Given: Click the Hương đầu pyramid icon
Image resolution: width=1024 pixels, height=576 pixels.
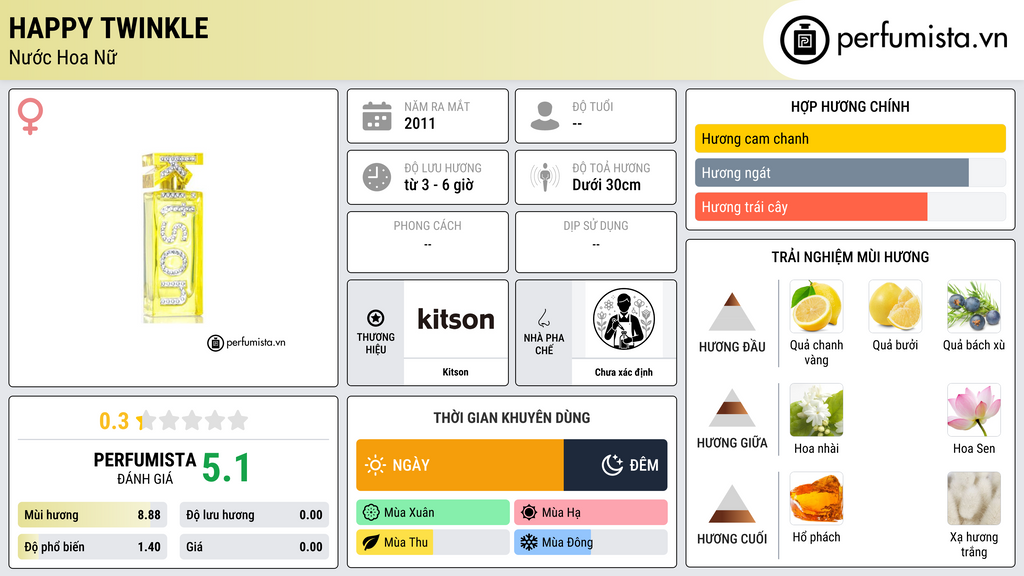Looking at the screenshot, I should pyautogui.click(x=732, y=312).
